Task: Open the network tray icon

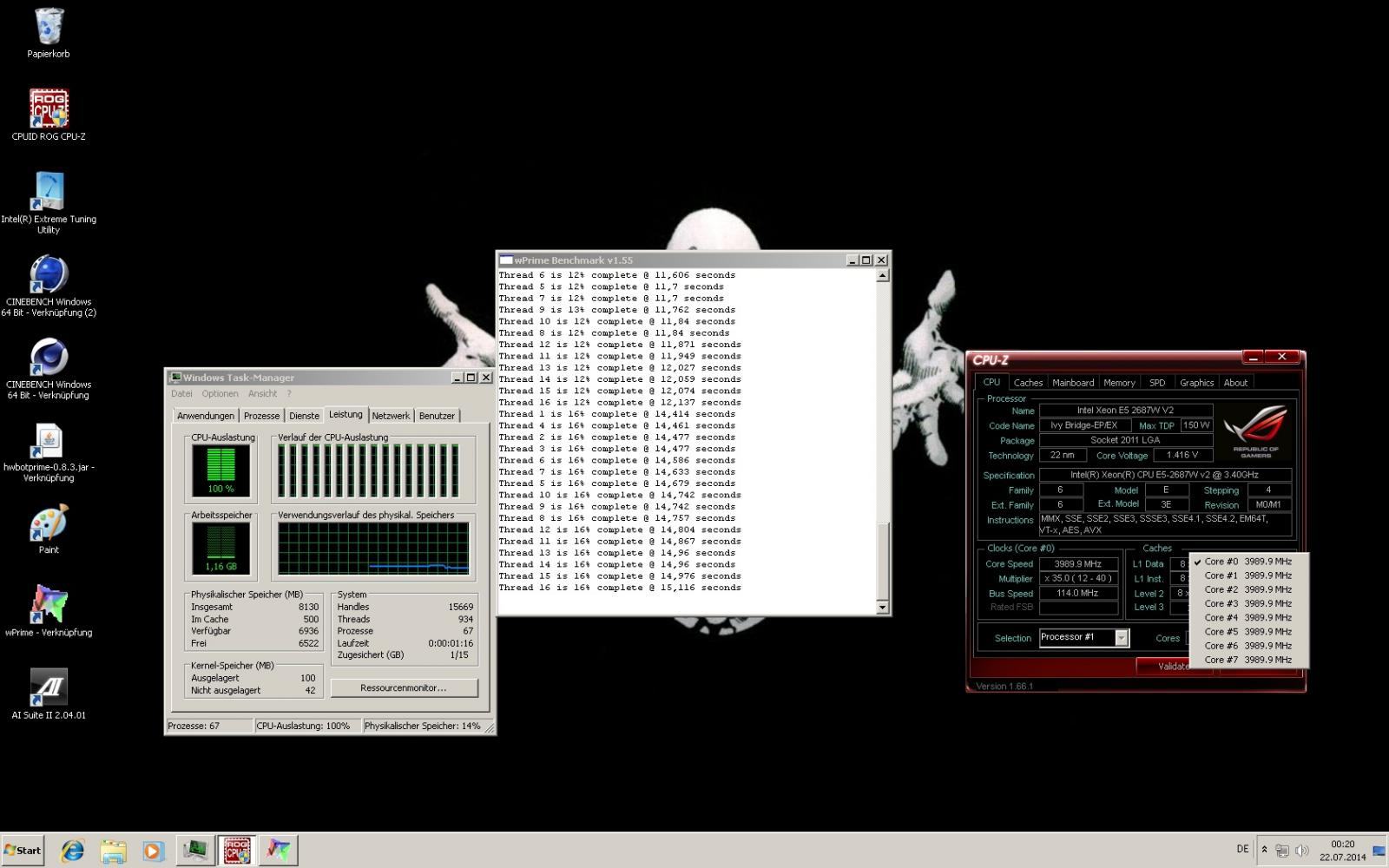Action: [1282, 851]
